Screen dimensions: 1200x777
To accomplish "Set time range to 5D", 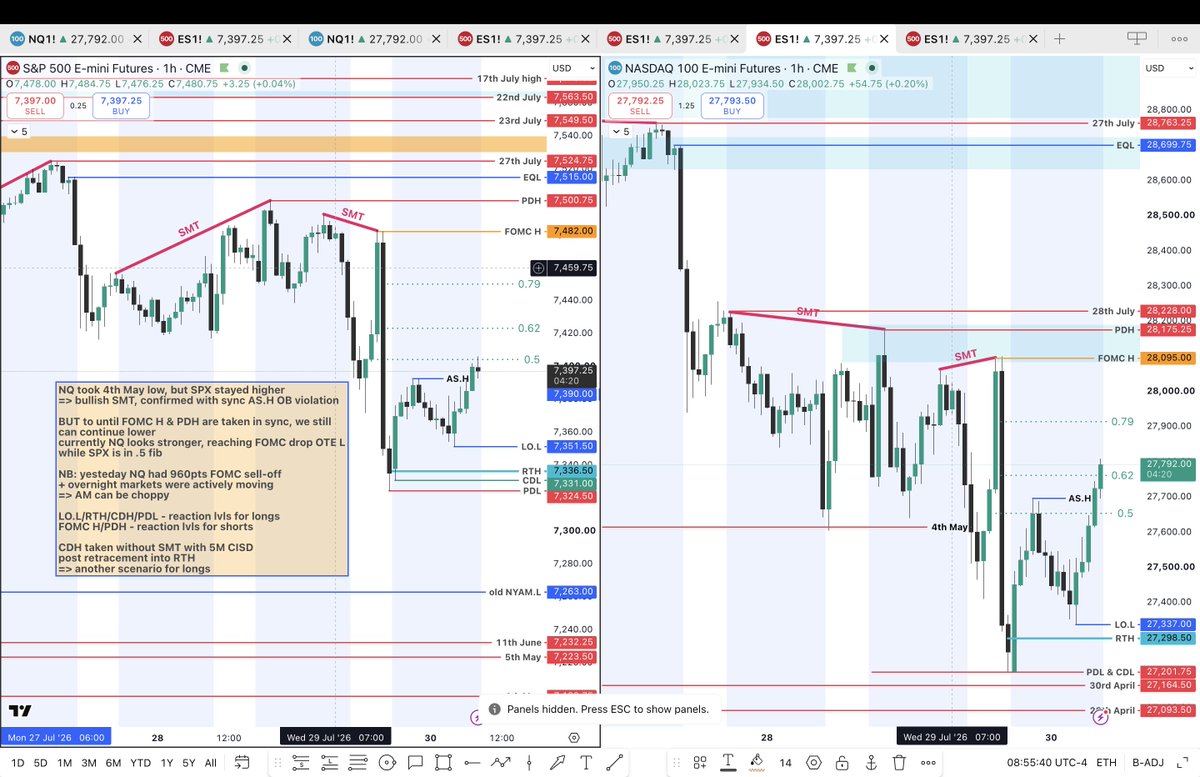I will (x=41, y=762).
